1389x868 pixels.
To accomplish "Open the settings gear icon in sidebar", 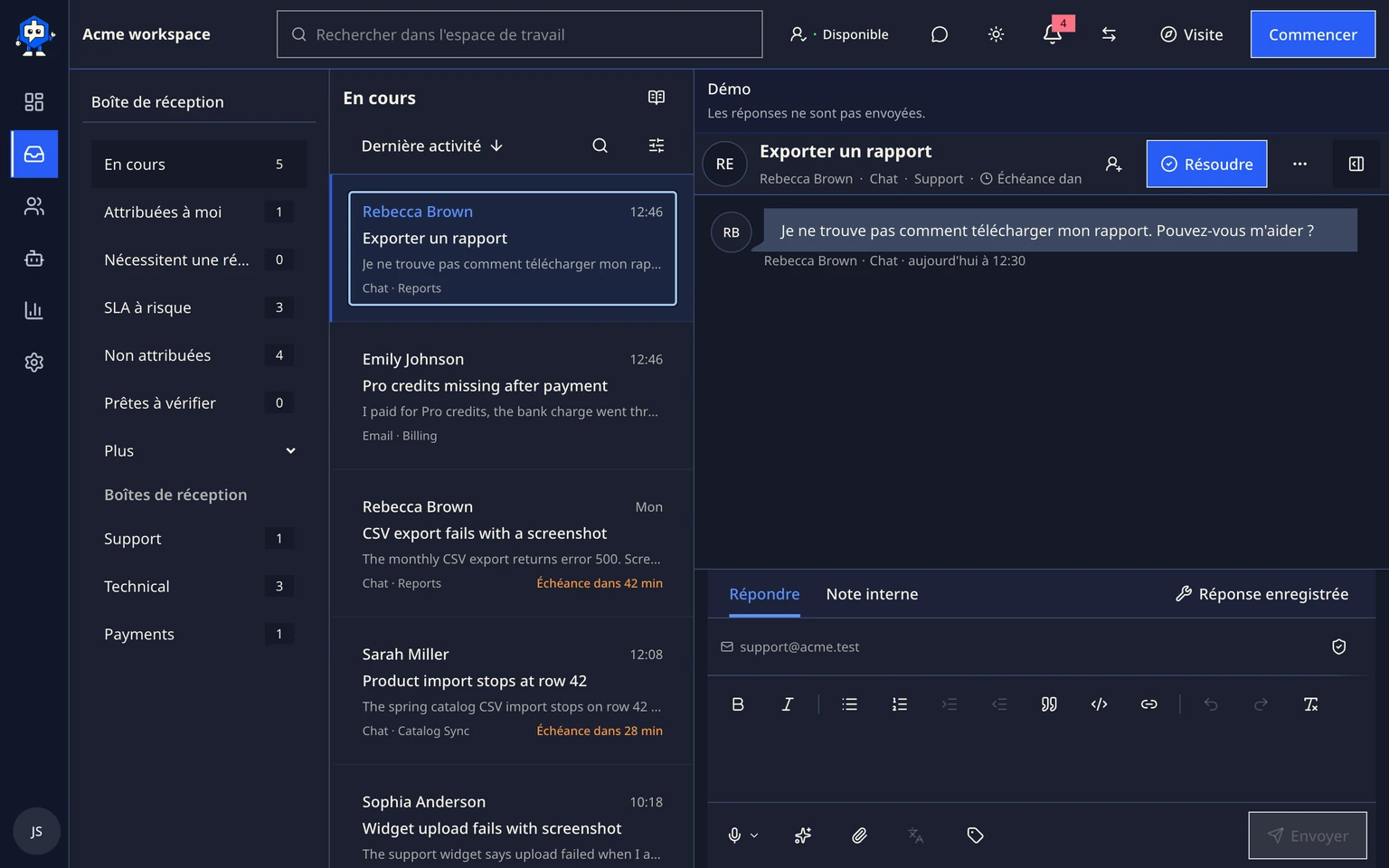I will click(33, 363).
